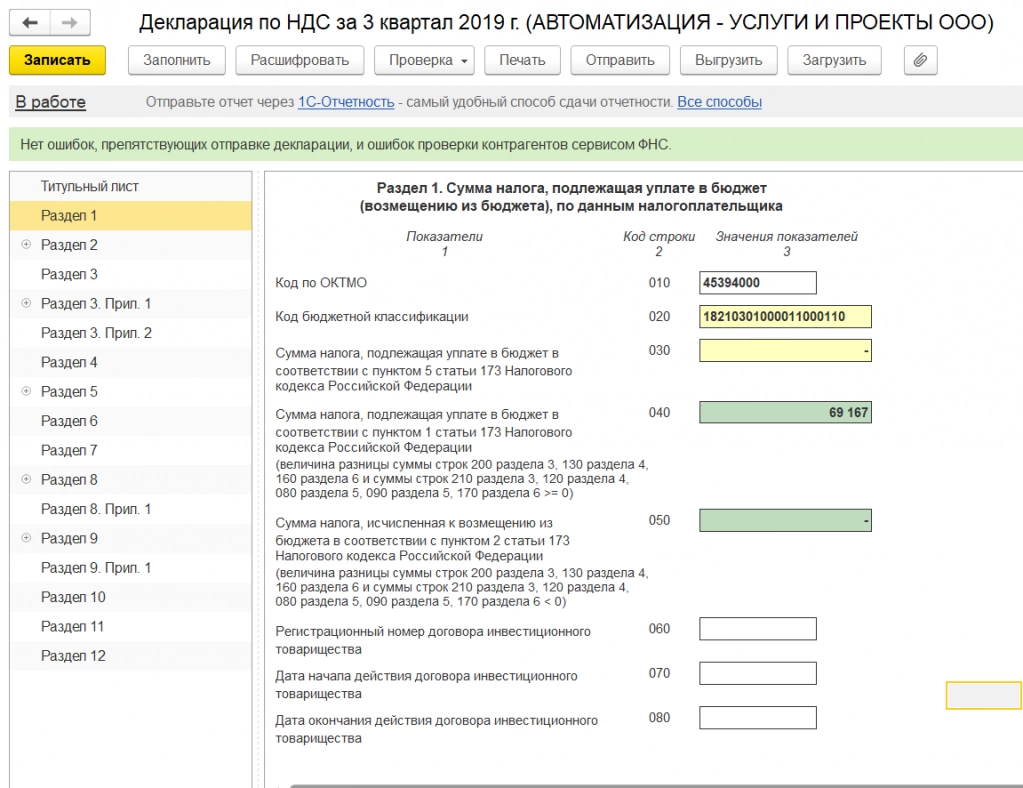Screen dimensions: 1023x788
Task: Open the Все способы link
Action: pyautogui.click(x=719, y=102)
